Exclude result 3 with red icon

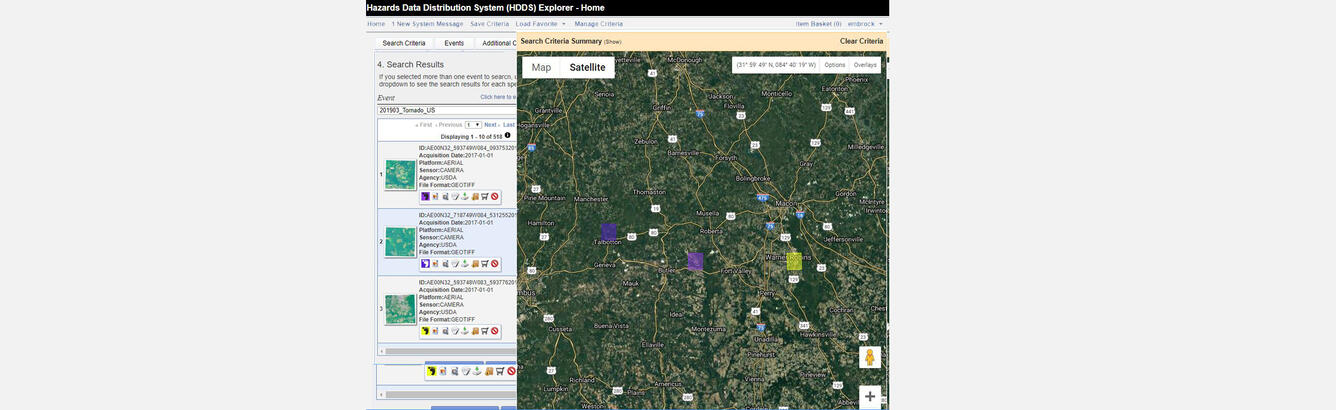(495, 330)
